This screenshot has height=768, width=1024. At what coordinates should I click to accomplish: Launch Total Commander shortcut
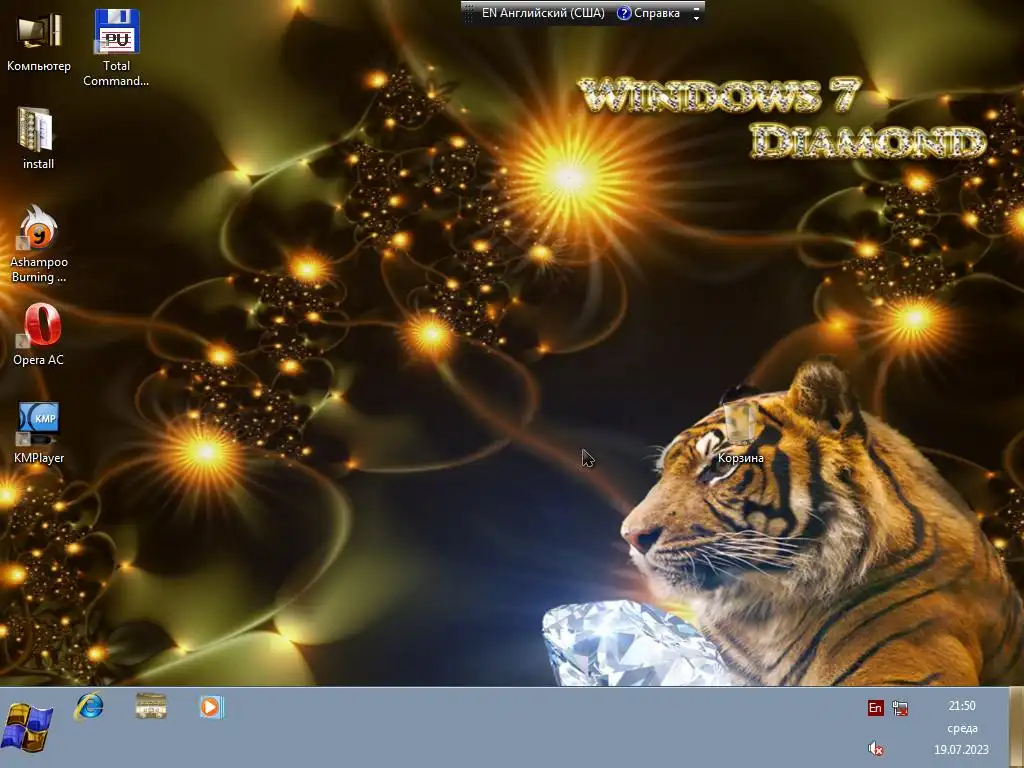(x=116, y=48)
